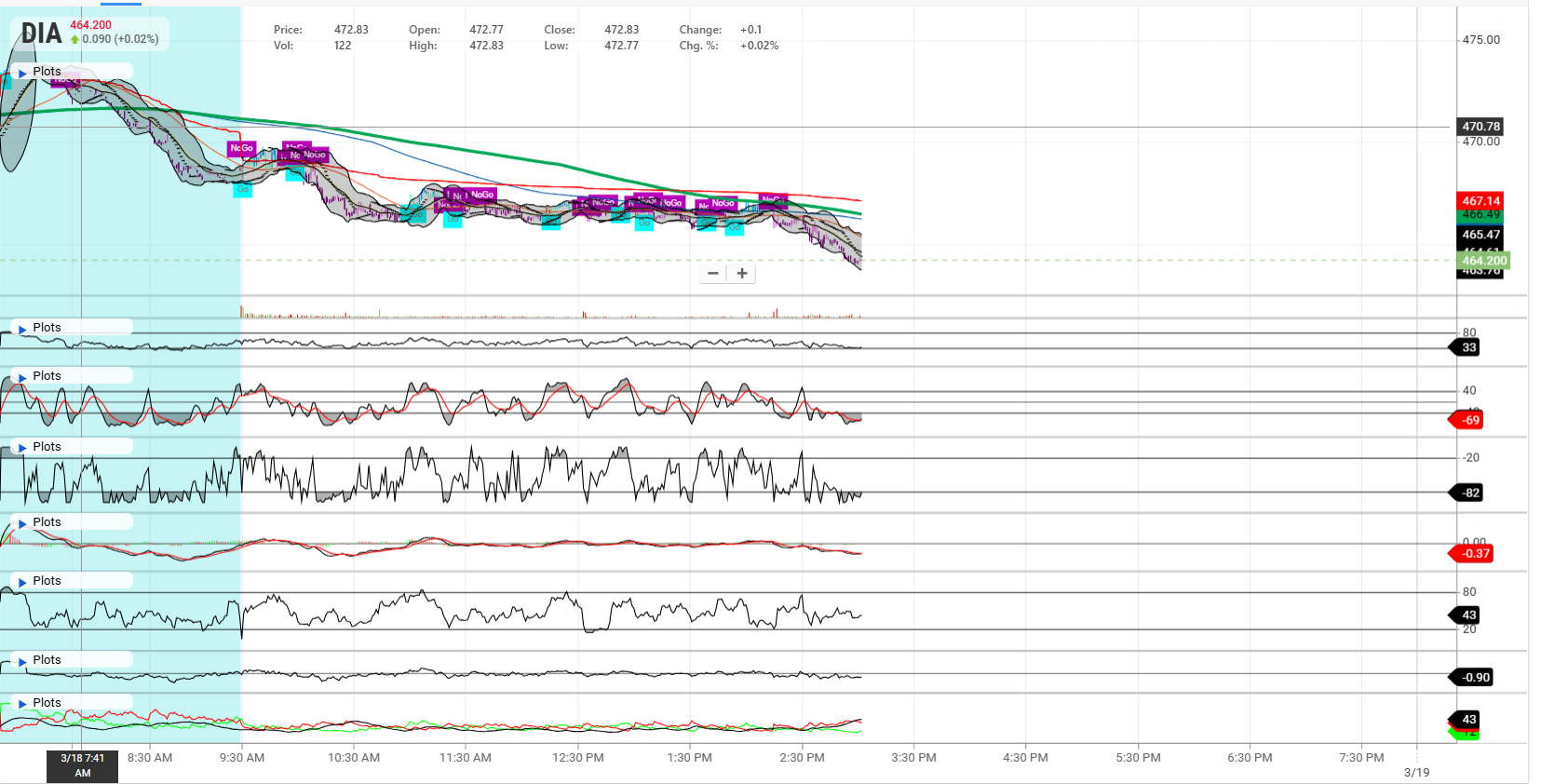
Task: Click the black -82 indicator value tag
Action: click(x=1469, y=493)
